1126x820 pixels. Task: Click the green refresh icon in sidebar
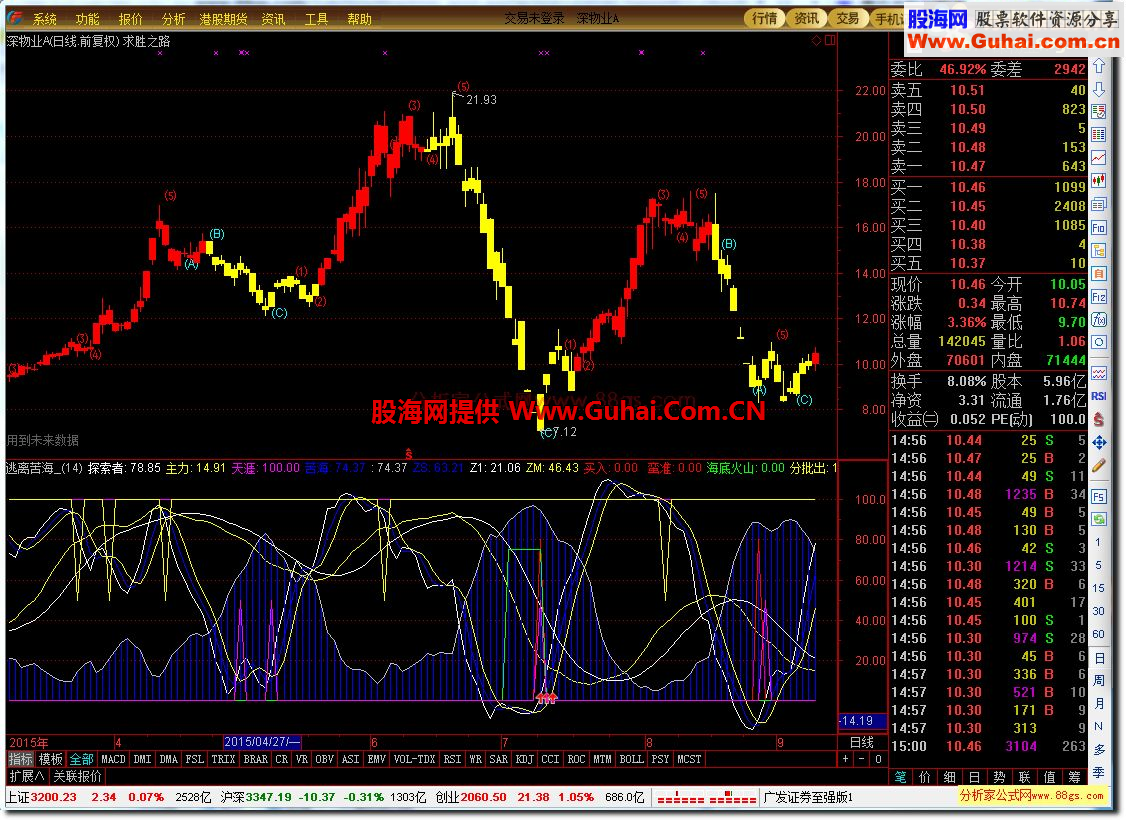[x=1099, y=519]
